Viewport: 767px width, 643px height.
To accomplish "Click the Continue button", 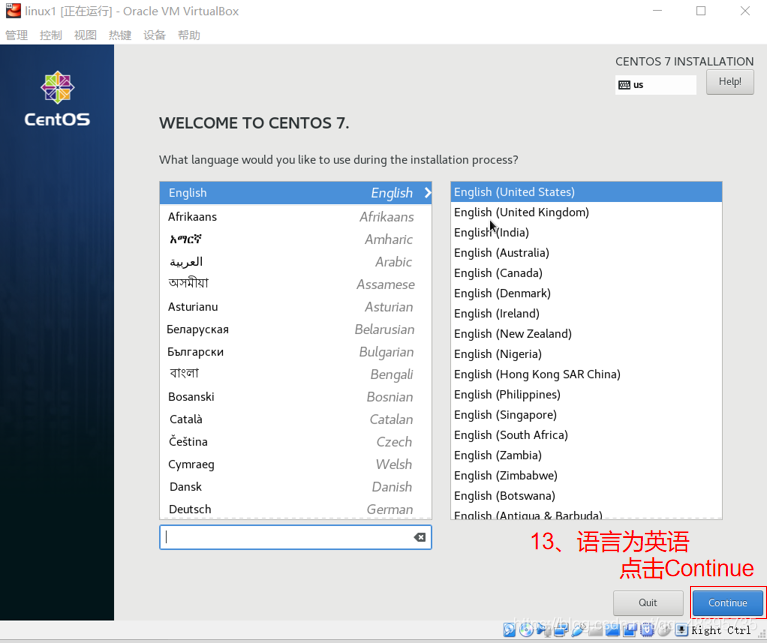I will click(x=727, y=602).
